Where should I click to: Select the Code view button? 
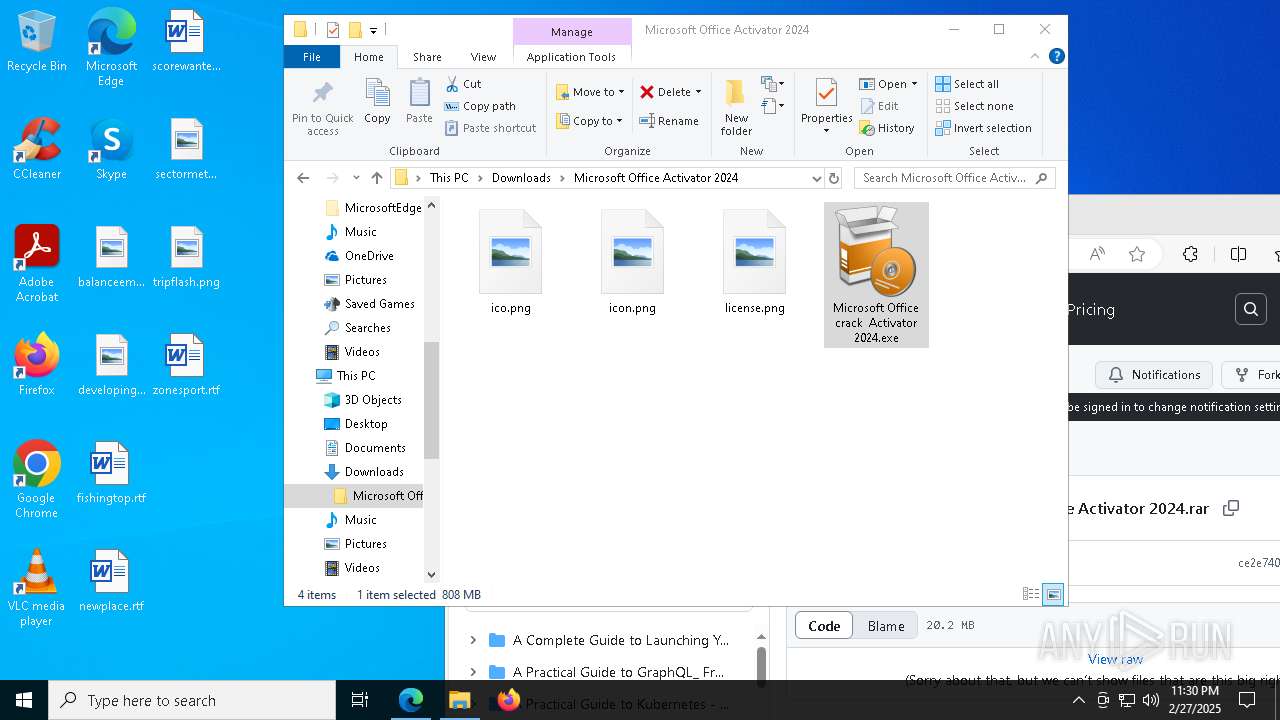tap(824, 626)
